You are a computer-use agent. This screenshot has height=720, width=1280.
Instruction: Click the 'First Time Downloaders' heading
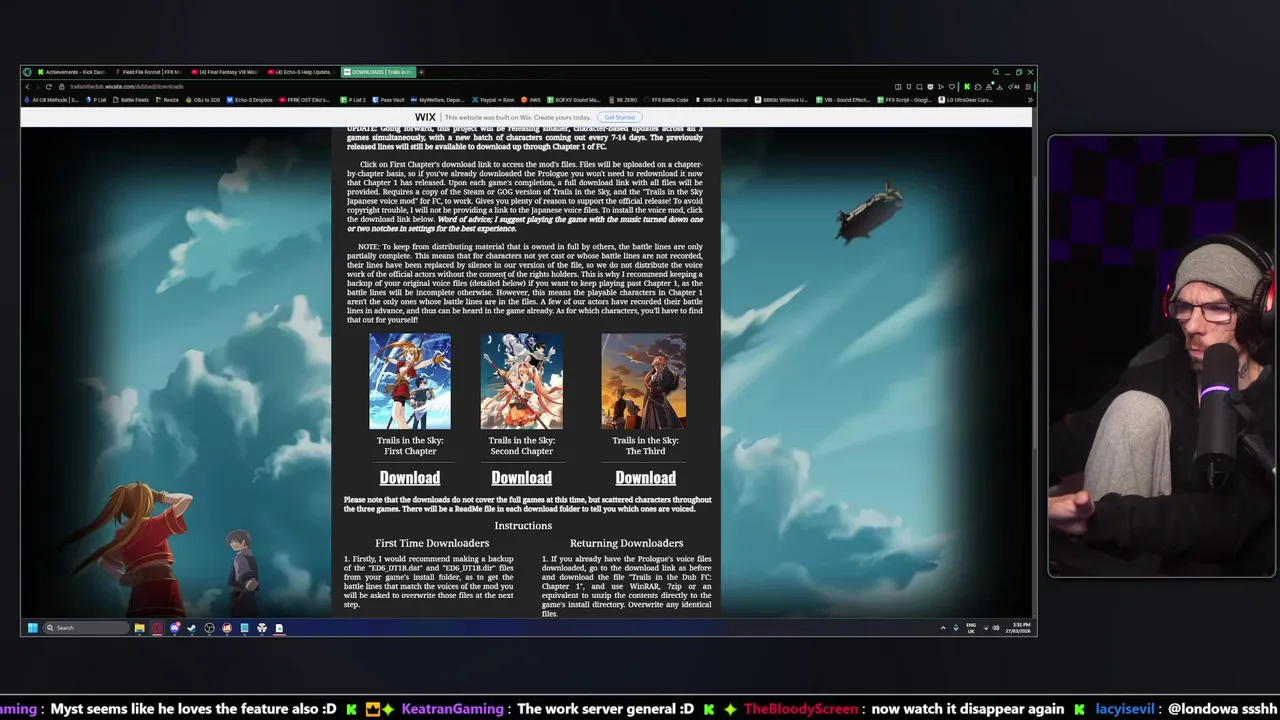tap(432, 543)
